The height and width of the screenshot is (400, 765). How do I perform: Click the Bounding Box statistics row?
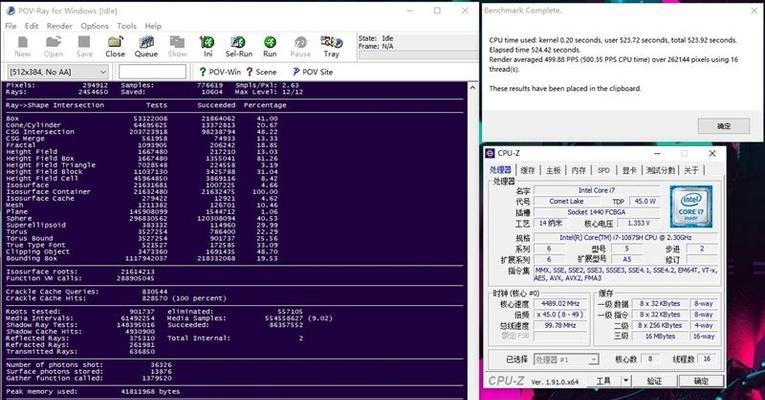click(142, 259)
